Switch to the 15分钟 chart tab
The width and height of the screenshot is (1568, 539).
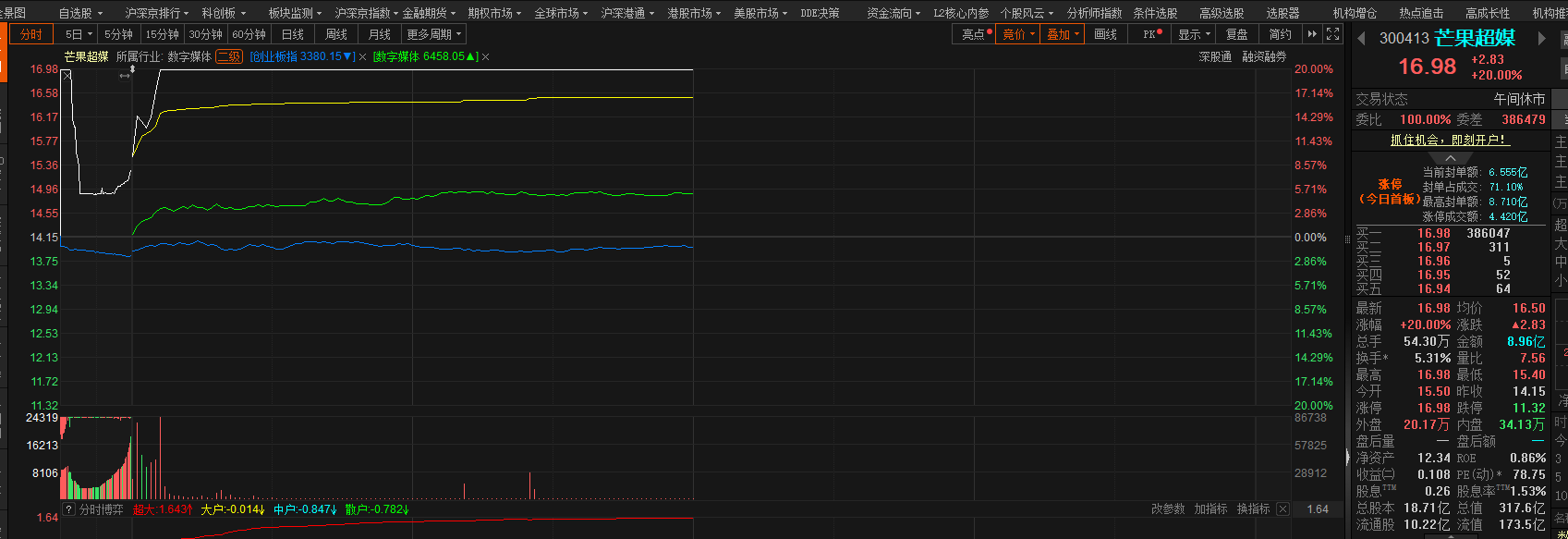[x=162, y=34]
